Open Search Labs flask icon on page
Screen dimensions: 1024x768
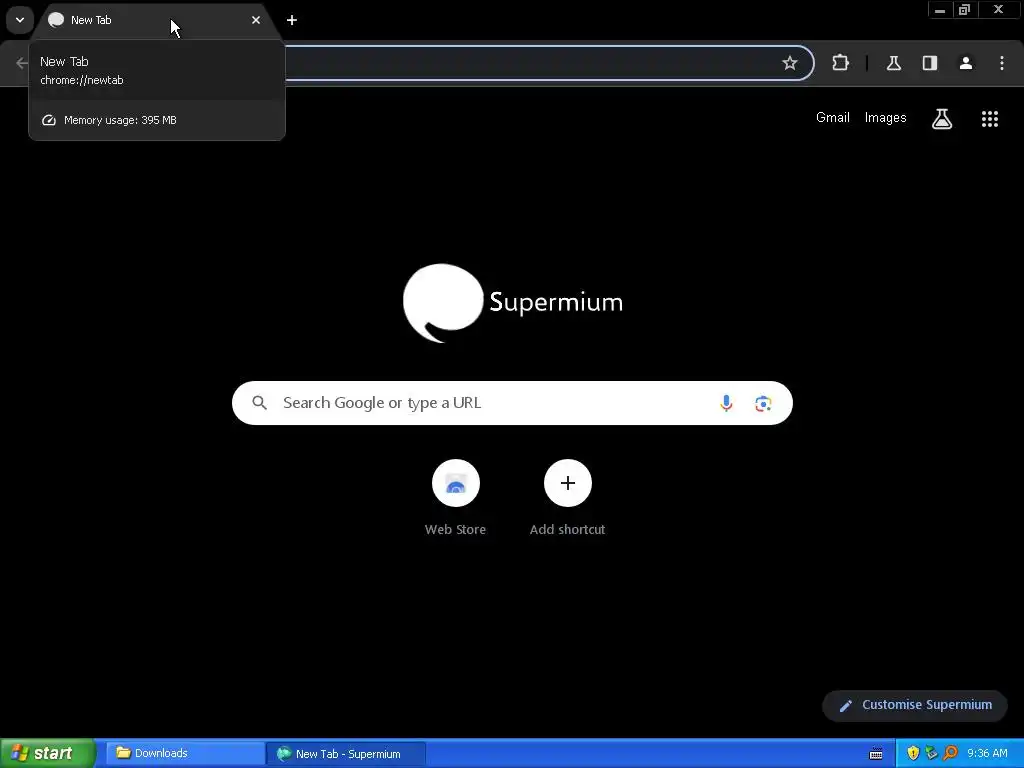point(942,118)
